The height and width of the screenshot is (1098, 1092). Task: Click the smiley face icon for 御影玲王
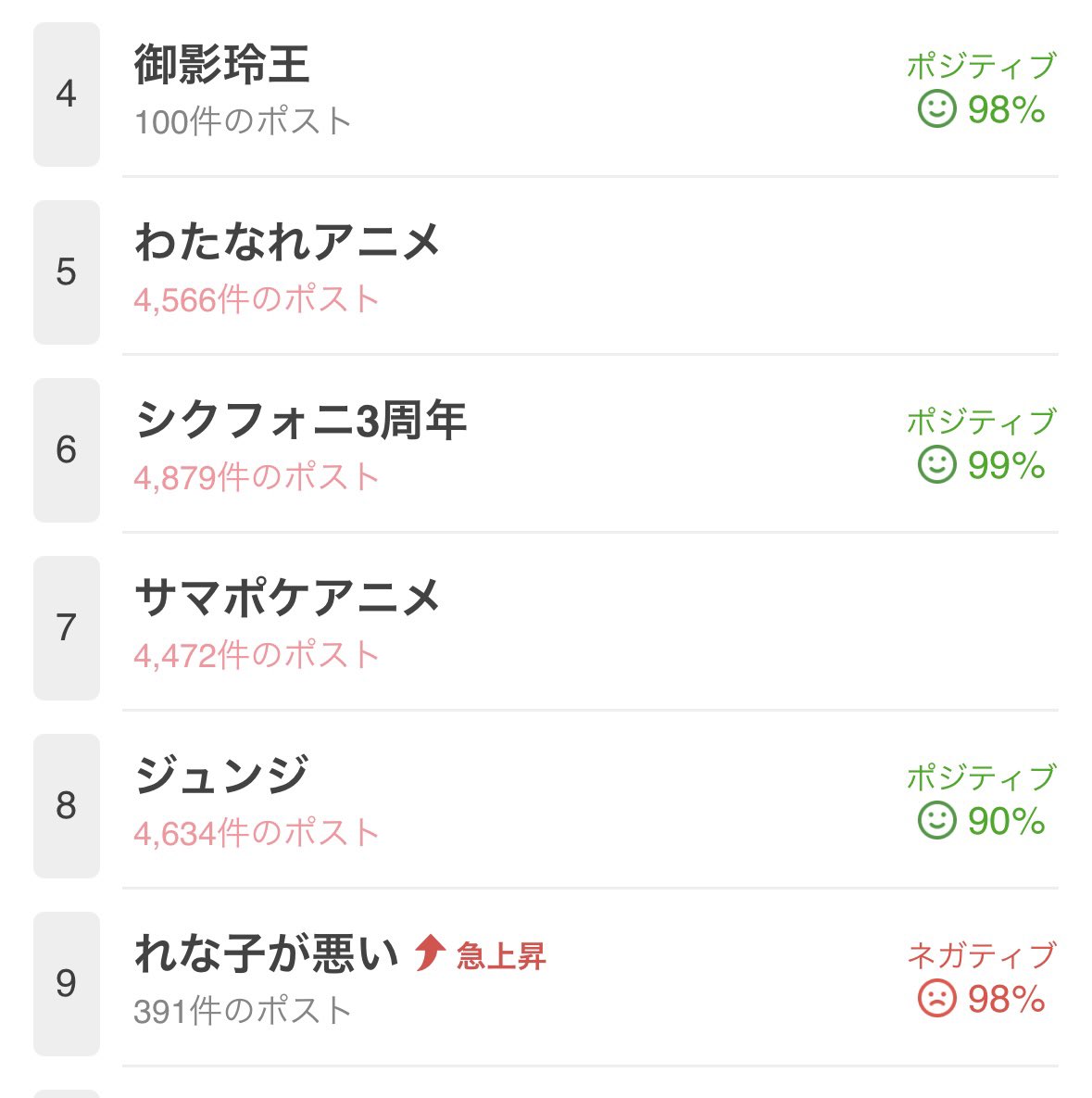936,108
